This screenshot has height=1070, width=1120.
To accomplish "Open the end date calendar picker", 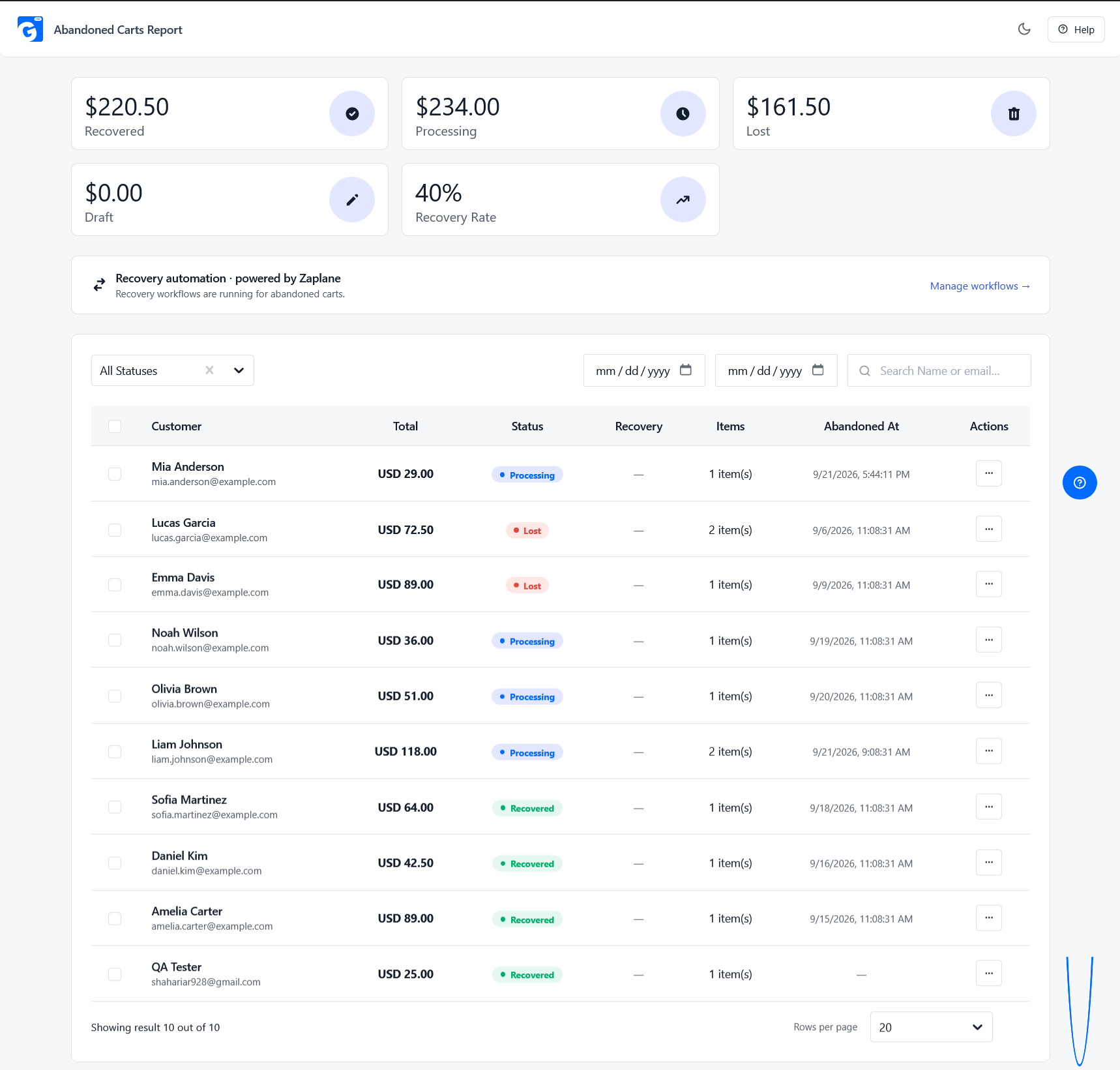I will [818, 370].
